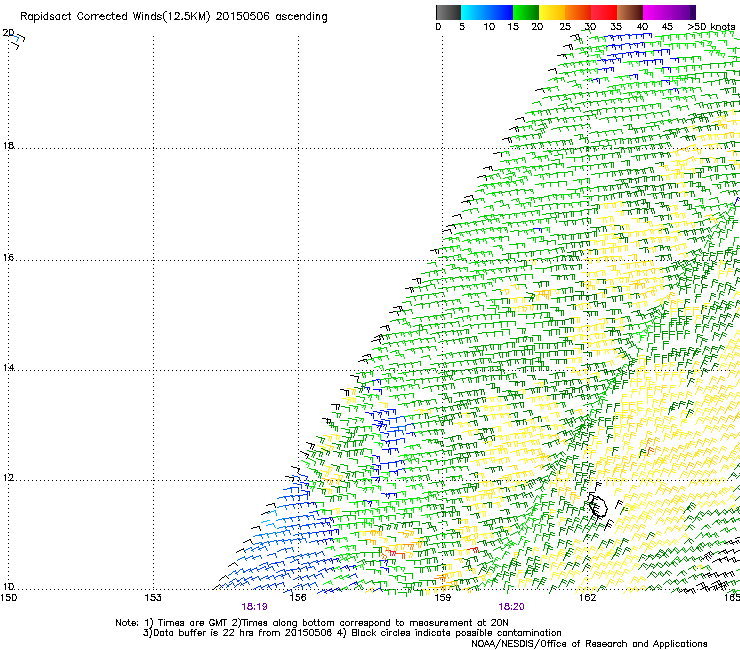Click the "40" colorbar tick label
The width and height of the screenshot is (740, 650).
coord(642,27)
